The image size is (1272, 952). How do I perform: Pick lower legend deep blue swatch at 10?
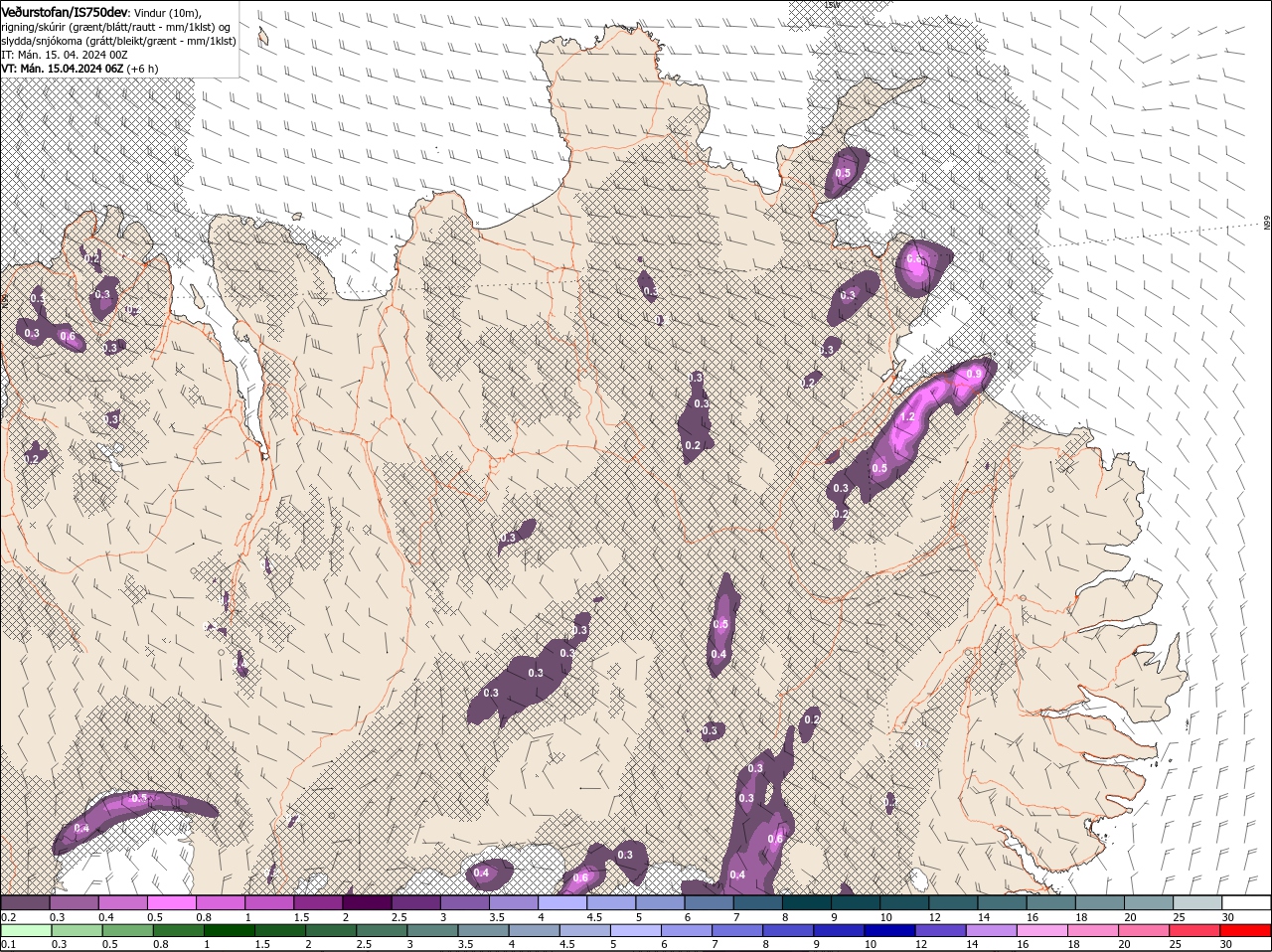pos(889,930)
